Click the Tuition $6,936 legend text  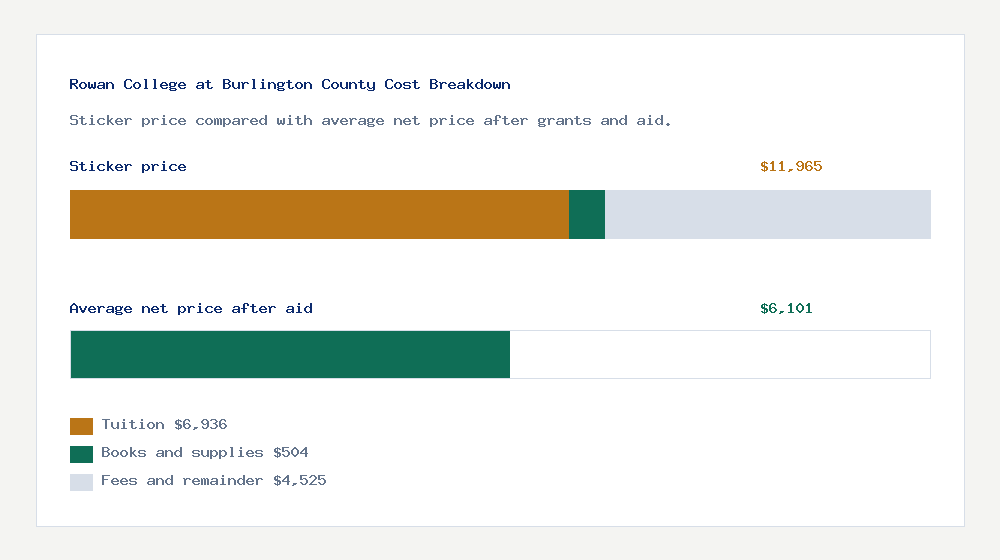164,424
